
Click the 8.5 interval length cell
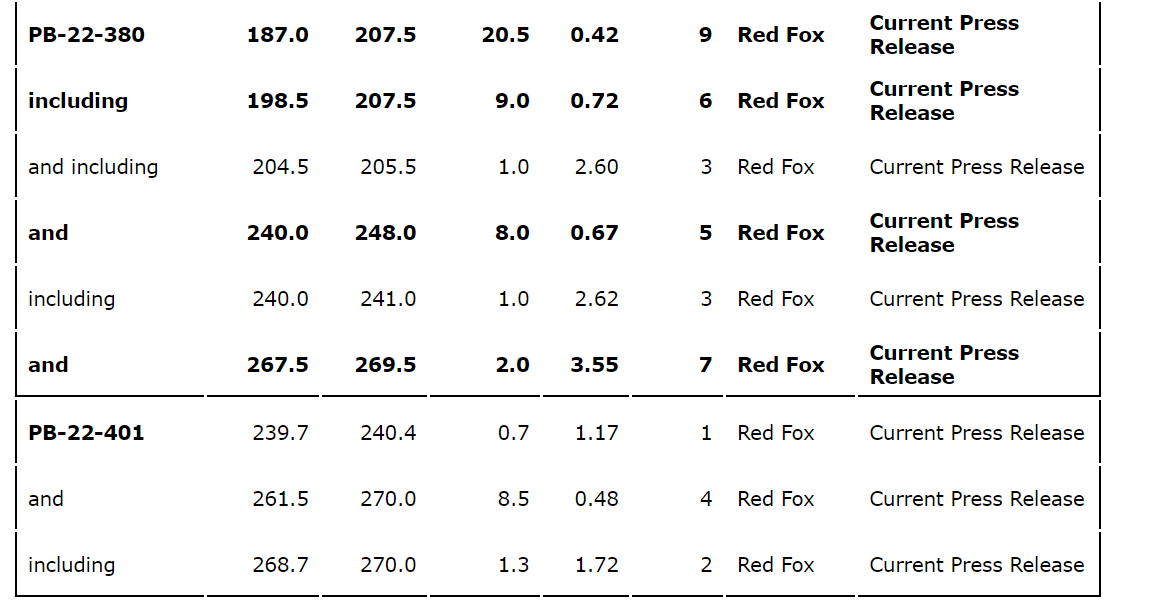click(x=513, y=499)
